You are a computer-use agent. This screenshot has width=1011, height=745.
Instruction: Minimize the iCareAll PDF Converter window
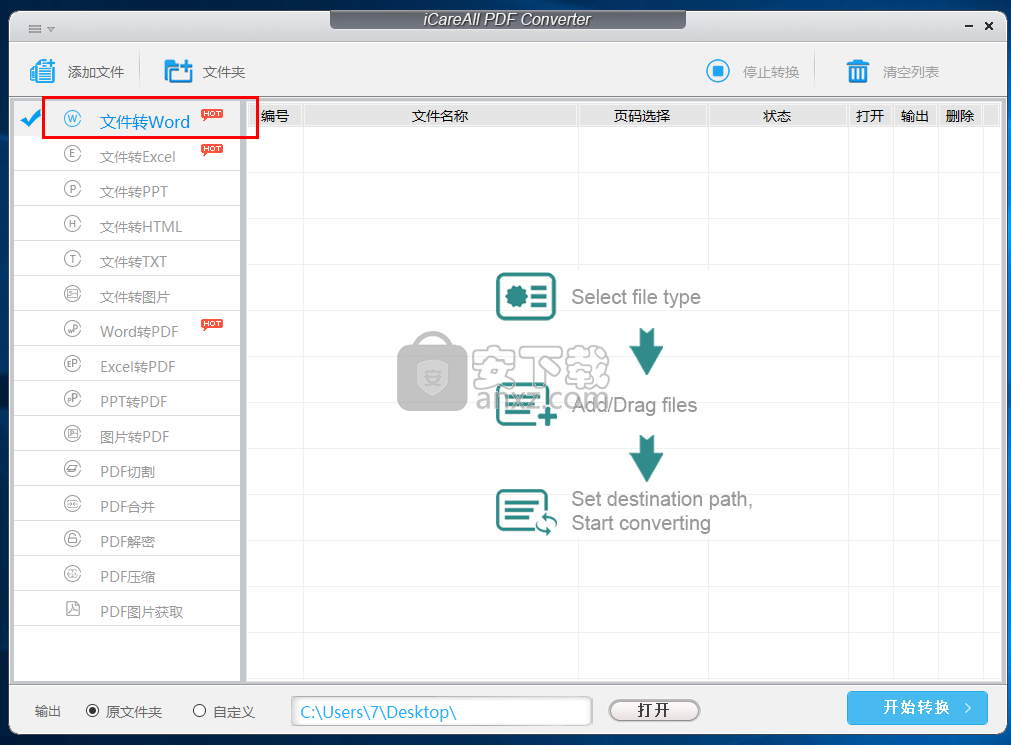(x=968, y=26)
